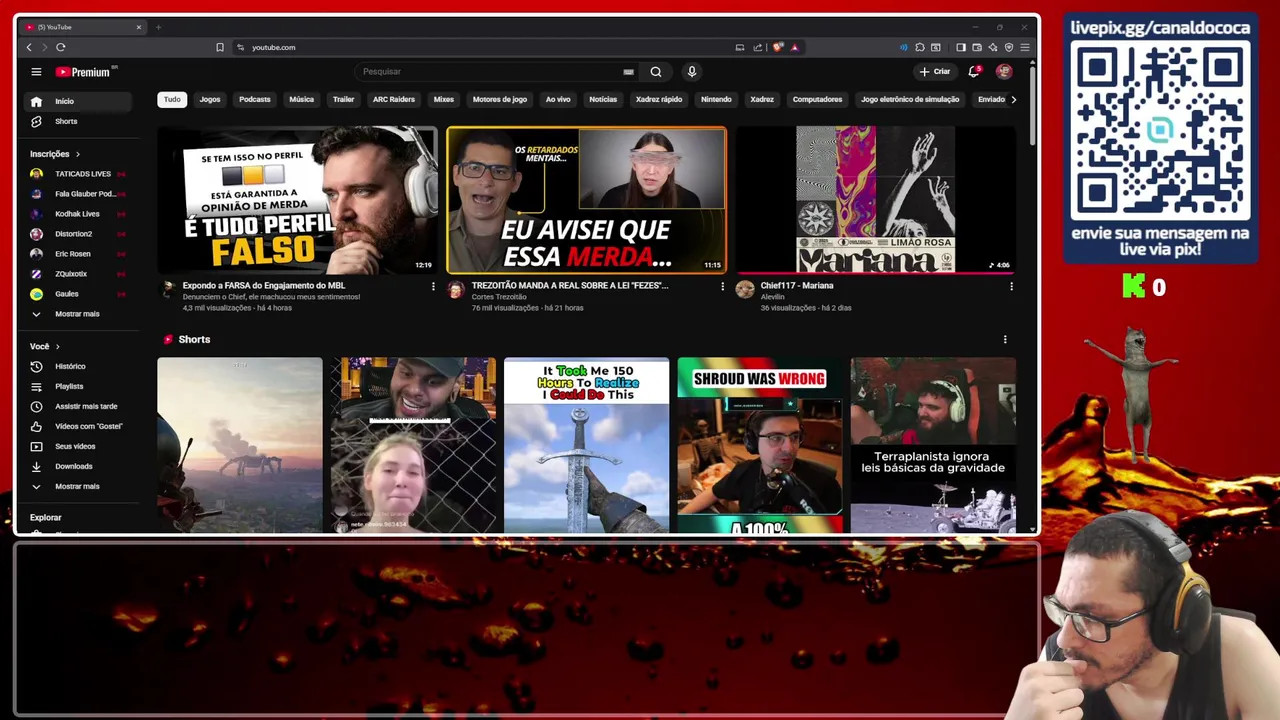This screenshot has width=1280, height=720.
Task: Expand the Inscrições section chevron
Action: coord(77,154)
